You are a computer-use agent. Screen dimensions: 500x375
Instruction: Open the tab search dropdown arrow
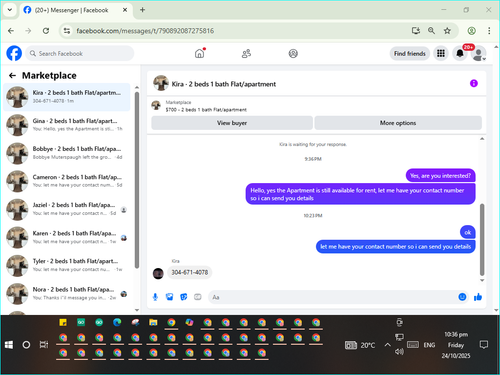tap(10, 10)
